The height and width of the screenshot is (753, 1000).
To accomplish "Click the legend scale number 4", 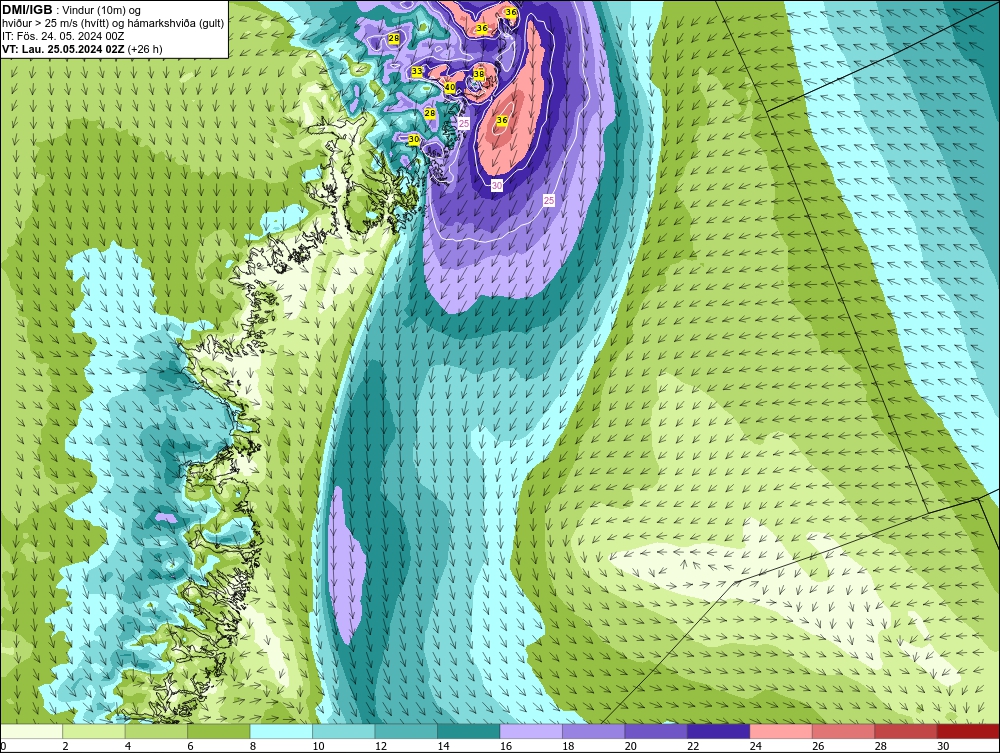I will (x=128, y=746).
